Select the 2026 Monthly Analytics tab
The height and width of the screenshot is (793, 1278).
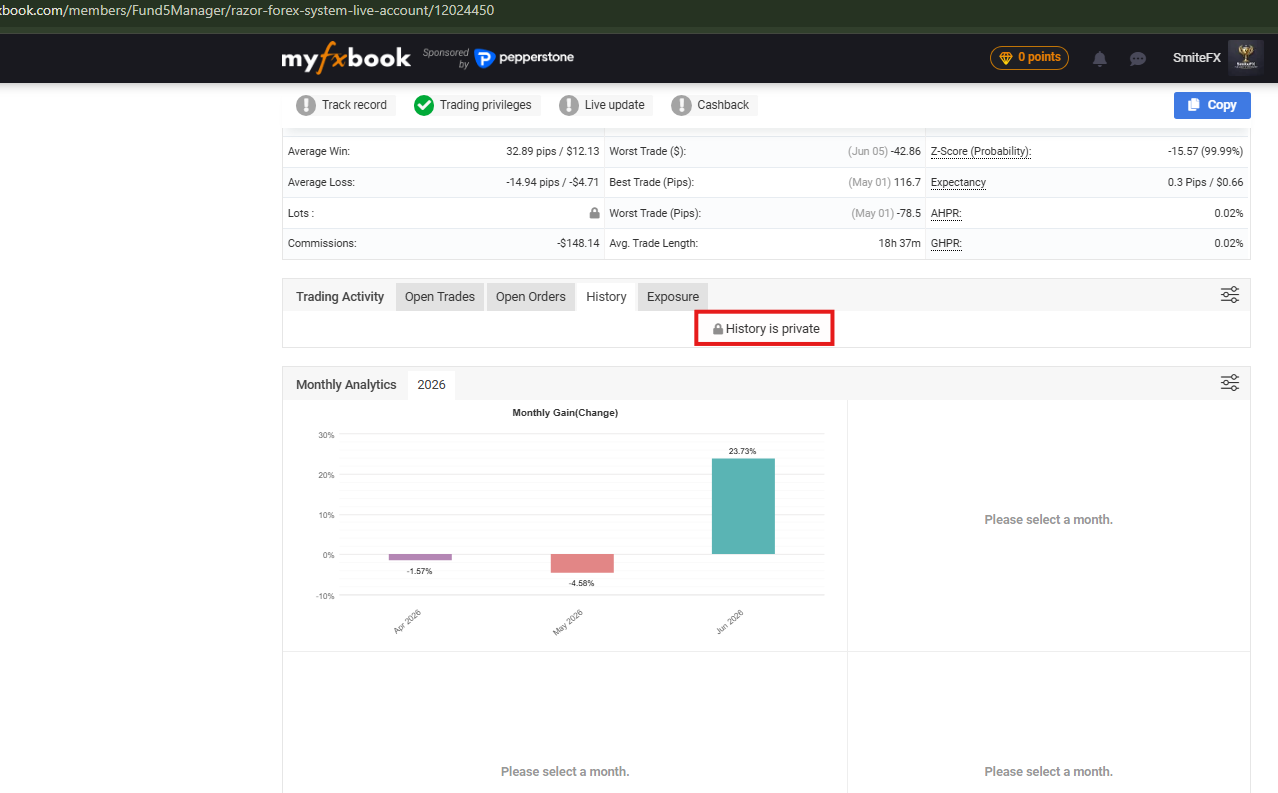pos(432,385)
